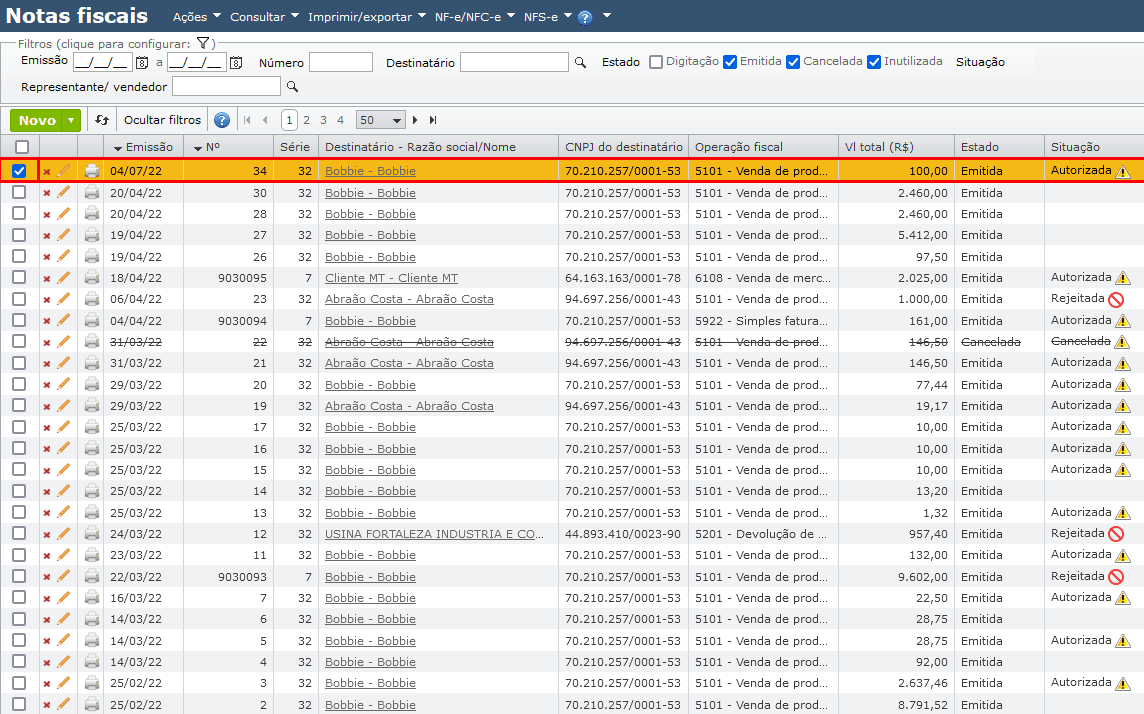Click the red delete X for invoice 27

46,236
